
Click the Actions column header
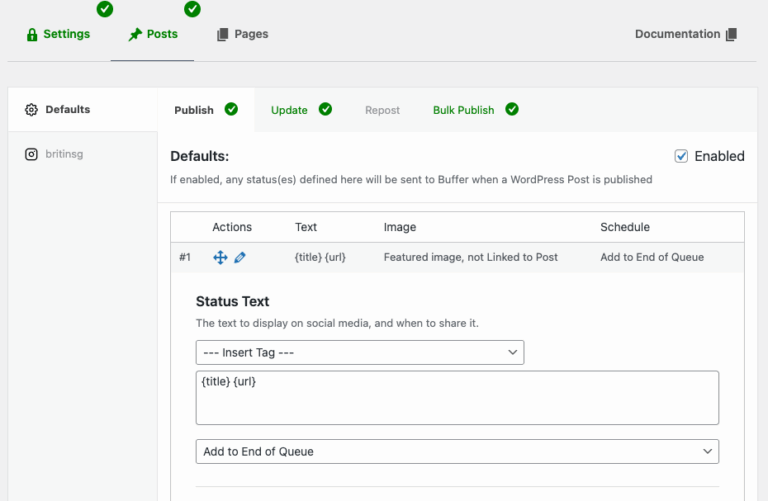click(x=232, y=227)
